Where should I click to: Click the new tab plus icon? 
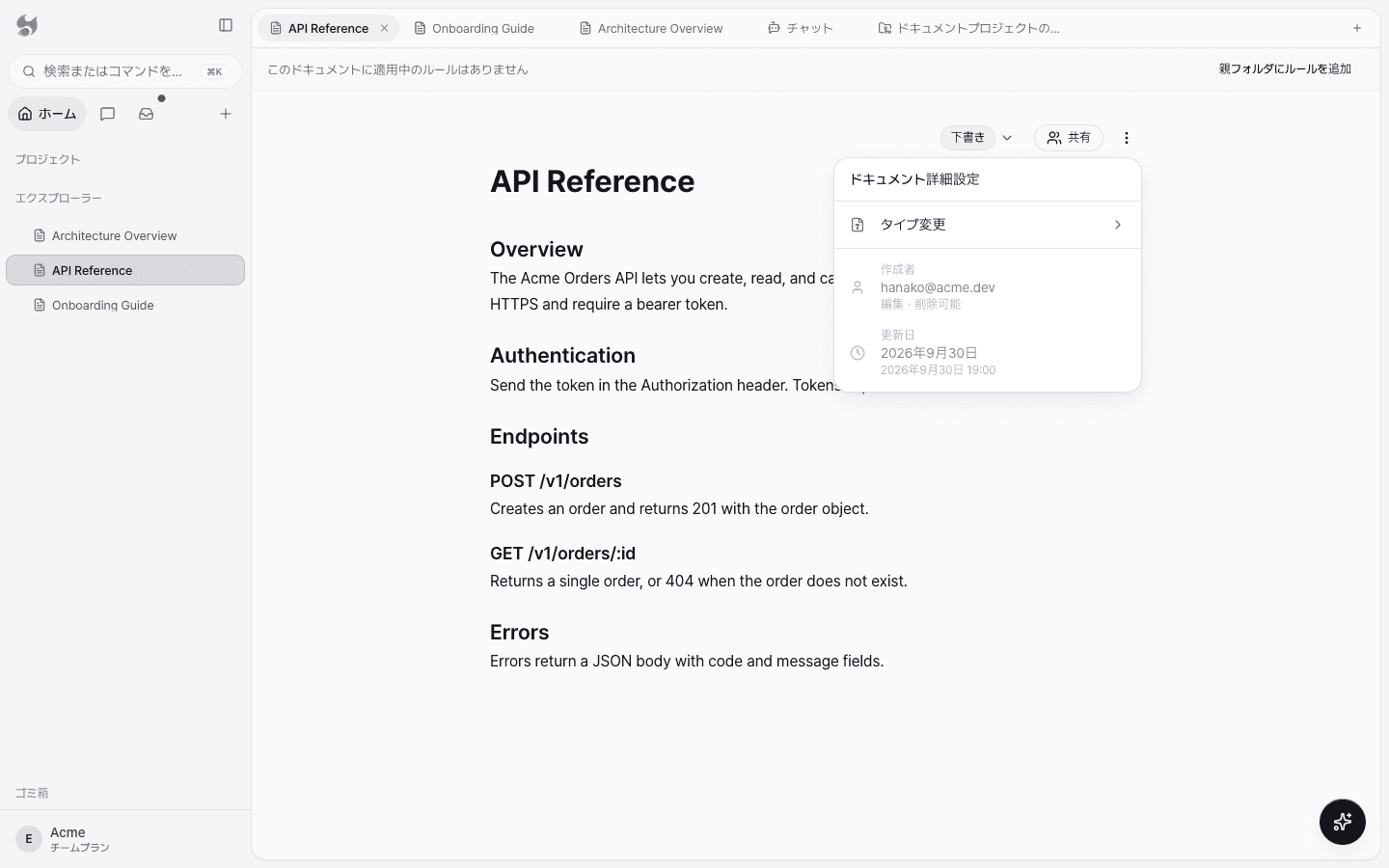click(x=1357, y=28)
